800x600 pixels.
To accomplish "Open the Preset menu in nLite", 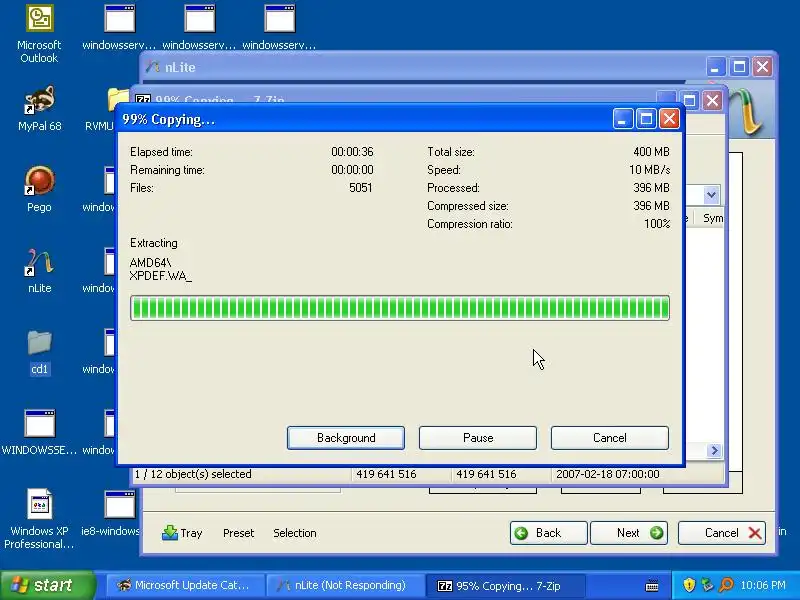I will coord(238,533).
